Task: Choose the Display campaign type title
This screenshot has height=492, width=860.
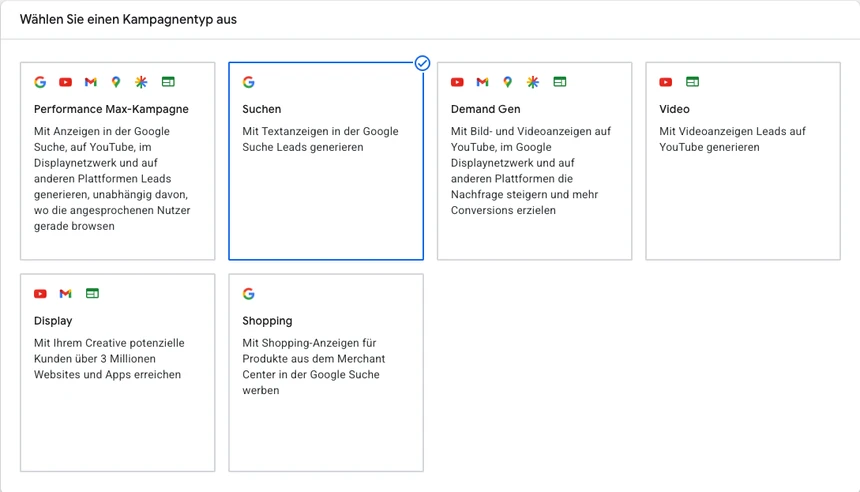Action: point(53,321)
